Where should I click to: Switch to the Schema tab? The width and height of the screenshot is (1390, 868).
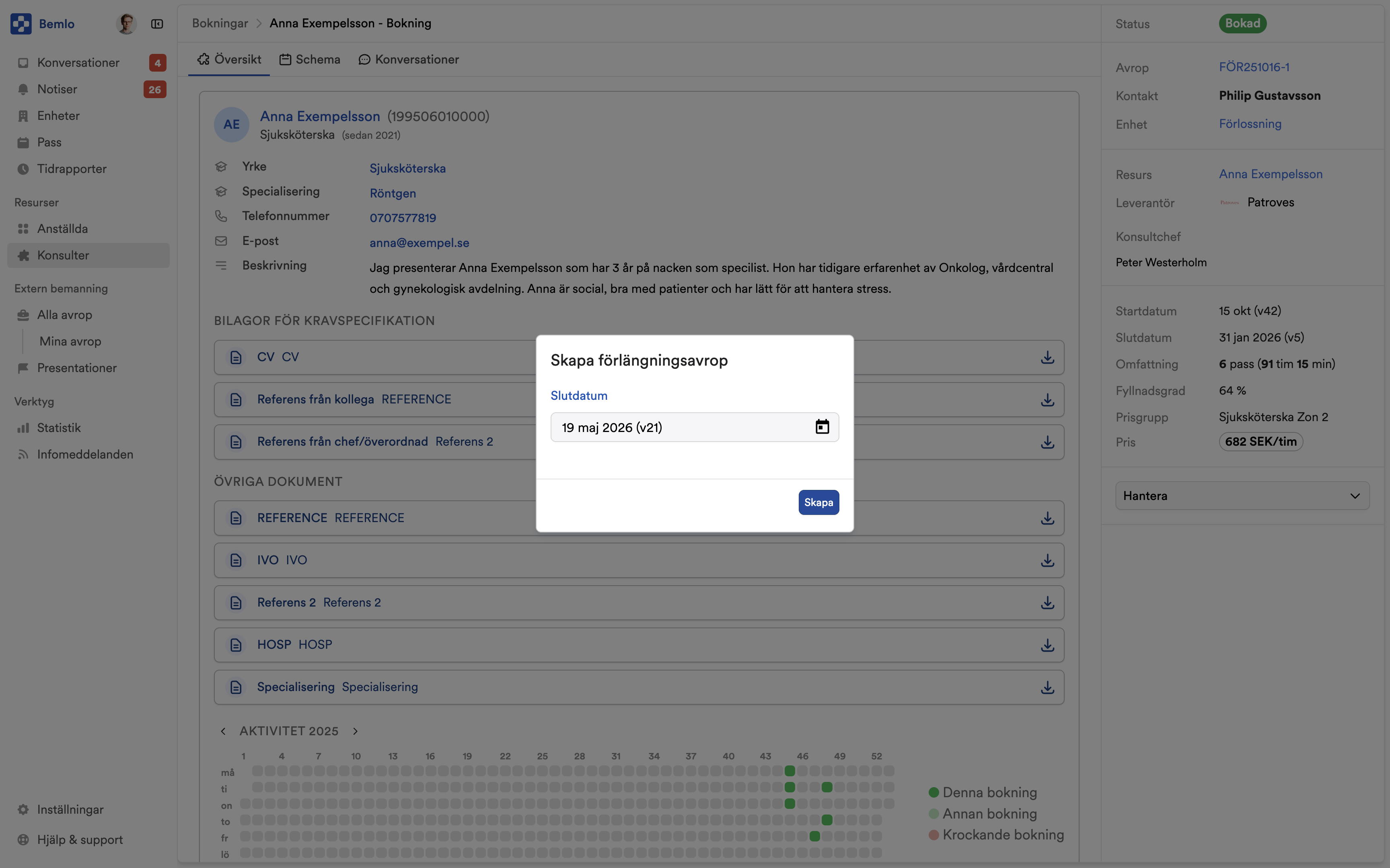tap(309, 59)
